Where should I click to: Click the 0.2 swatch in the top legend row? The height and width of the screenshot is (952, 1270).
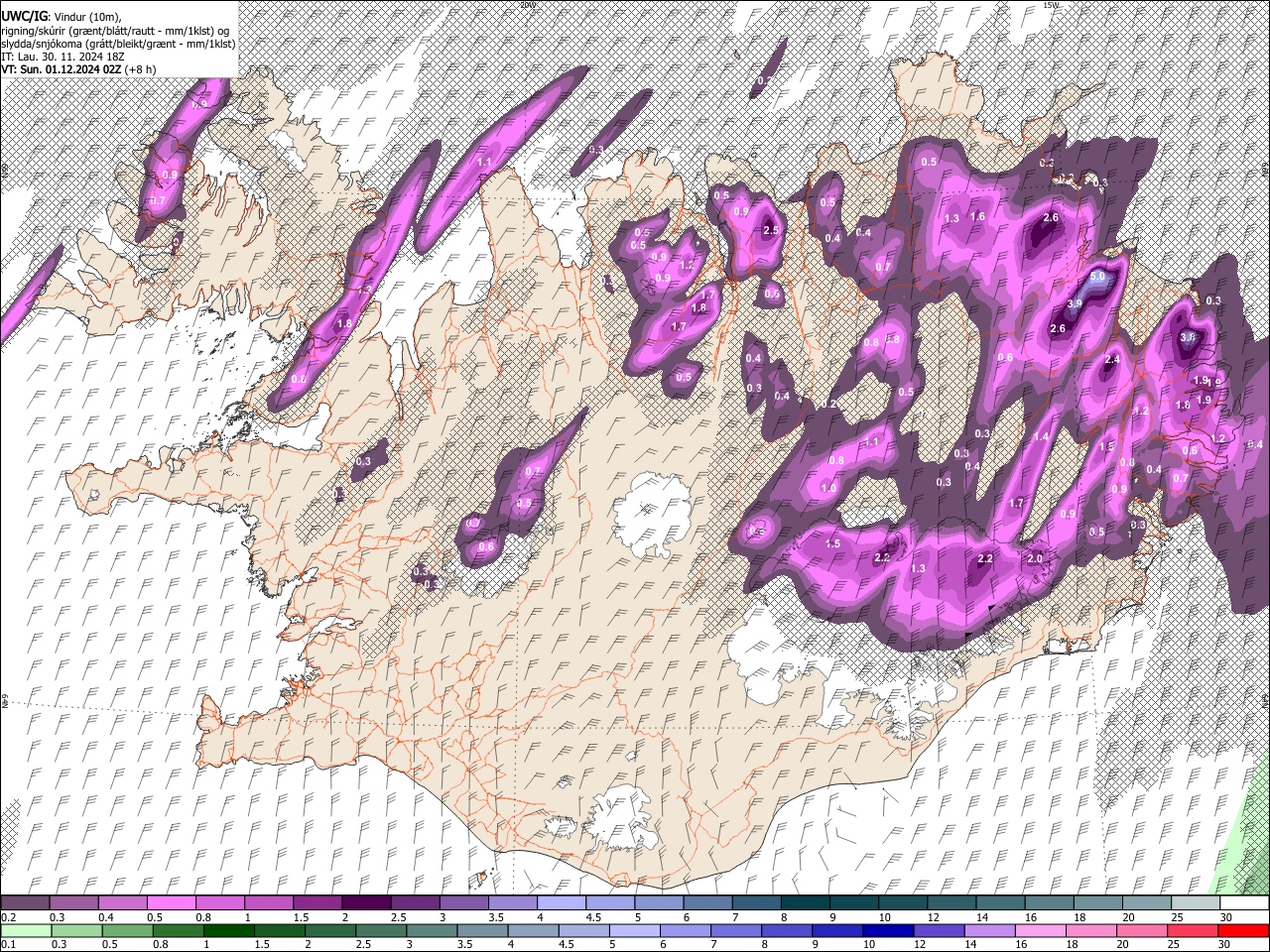tap(24, 902)
